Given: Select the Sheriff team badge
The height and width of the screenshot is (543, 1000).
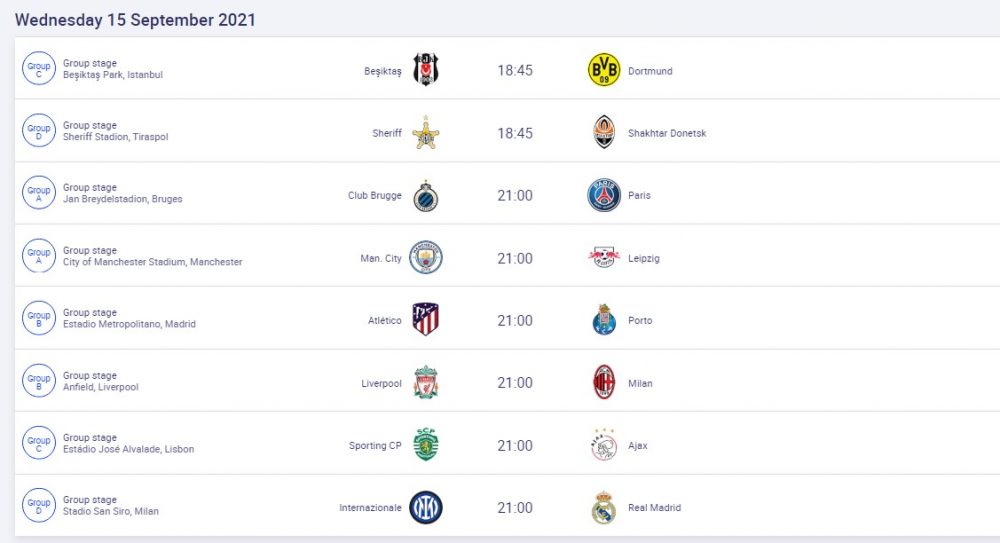Looking at the screenshot, I should coord(426,132).
